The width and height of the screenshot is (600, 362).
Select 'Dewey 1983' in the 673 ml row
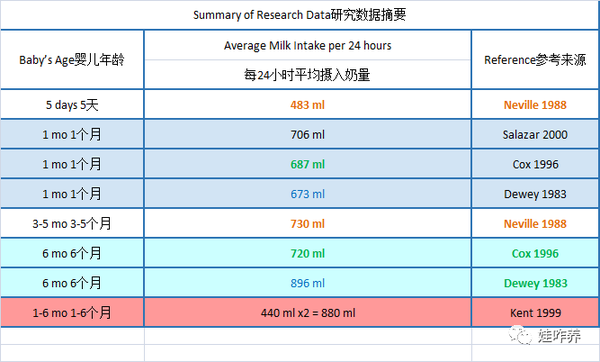coord(535,194)
